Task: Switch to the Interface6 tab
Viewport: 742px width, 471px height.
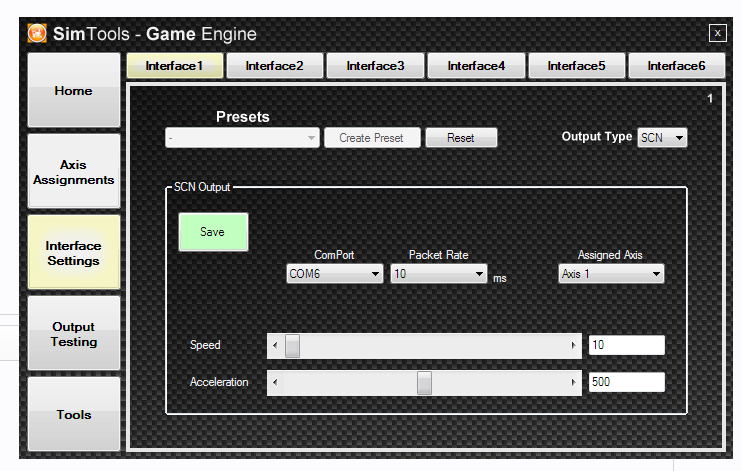Action: pos(677,66)
